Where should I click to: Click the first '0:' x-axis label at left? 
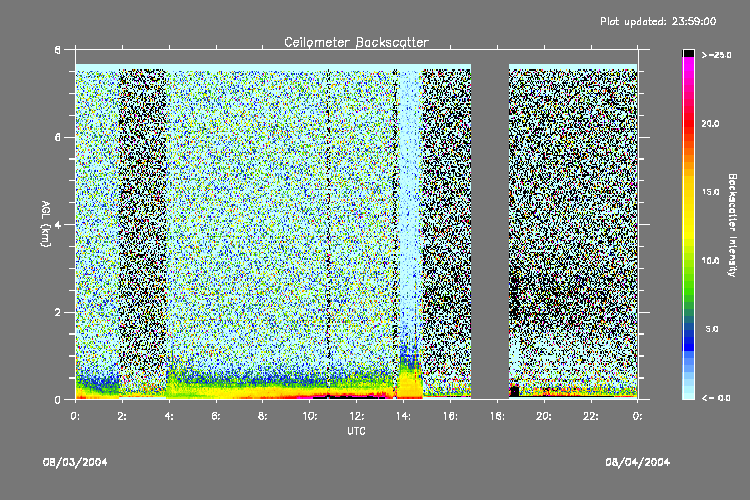click(76, 416)
